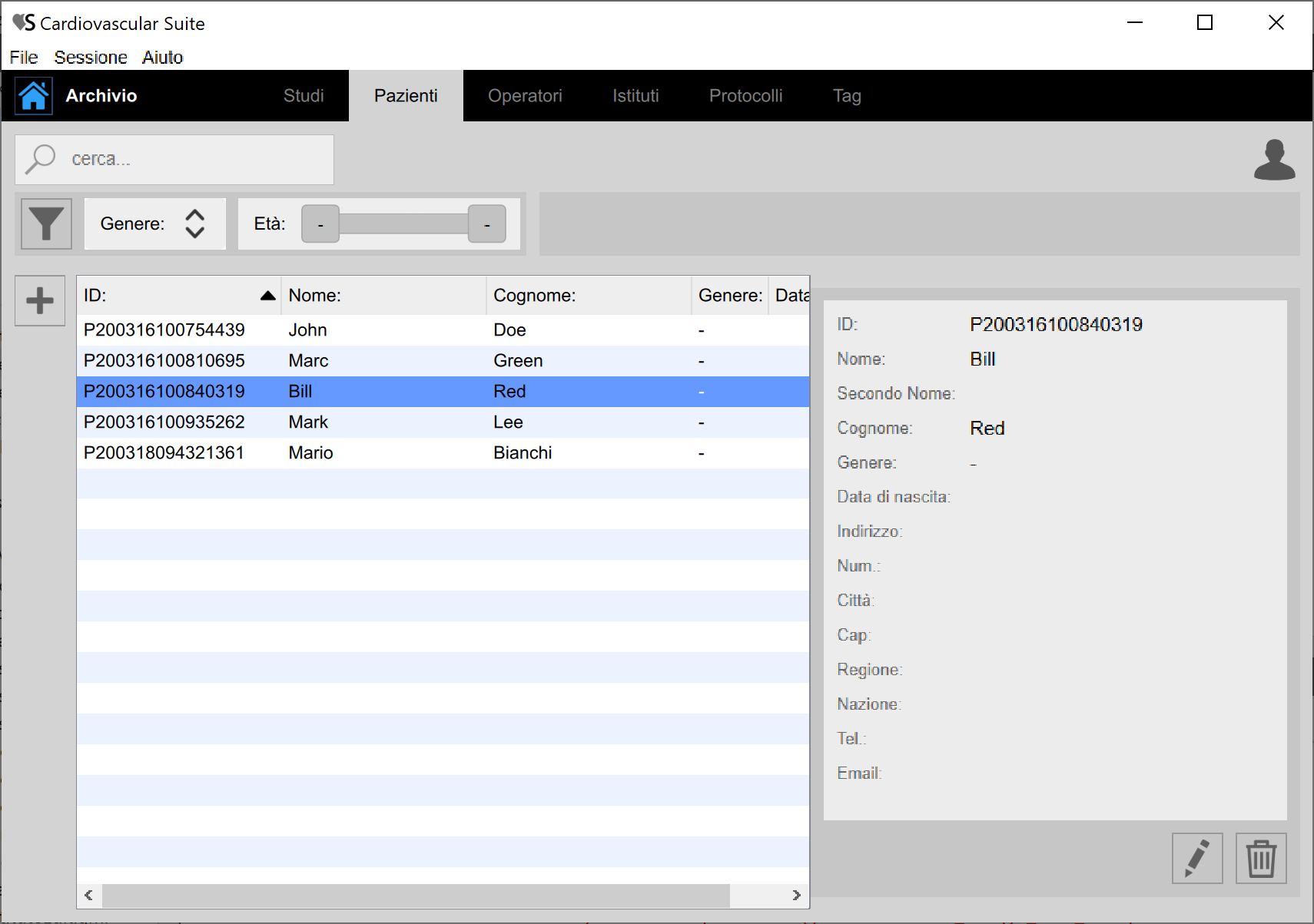Click the ID column sort arrow

[x=267, y=296]
